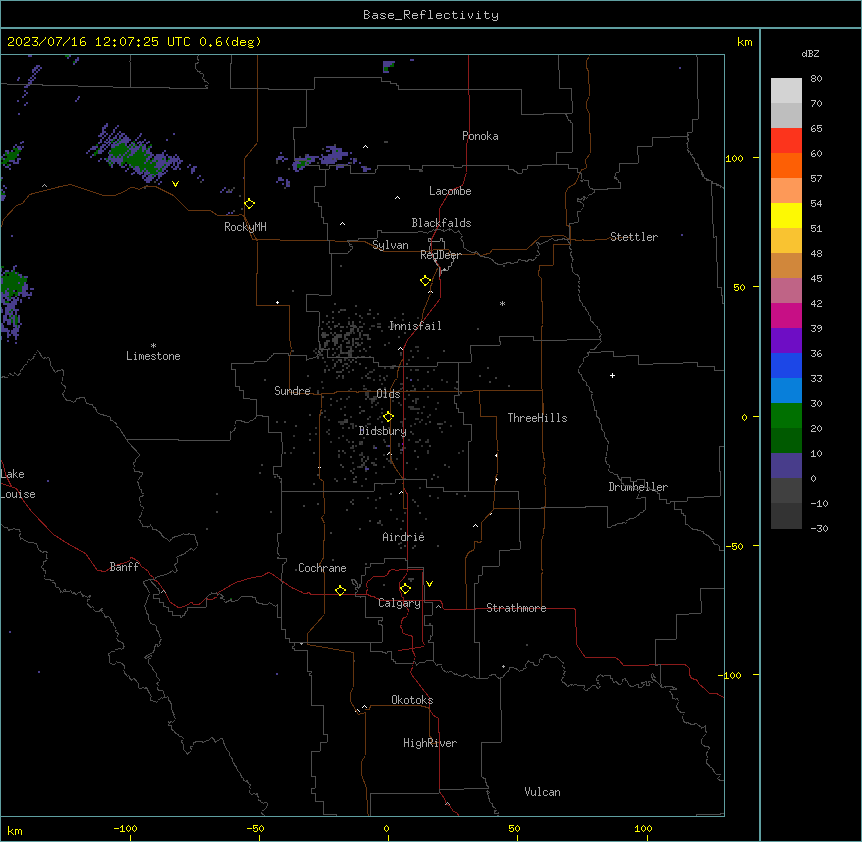Image resolution: width=862 pixels, height=842 pixels.
Task: Select the Okotoks label
Action: point(412,700)
